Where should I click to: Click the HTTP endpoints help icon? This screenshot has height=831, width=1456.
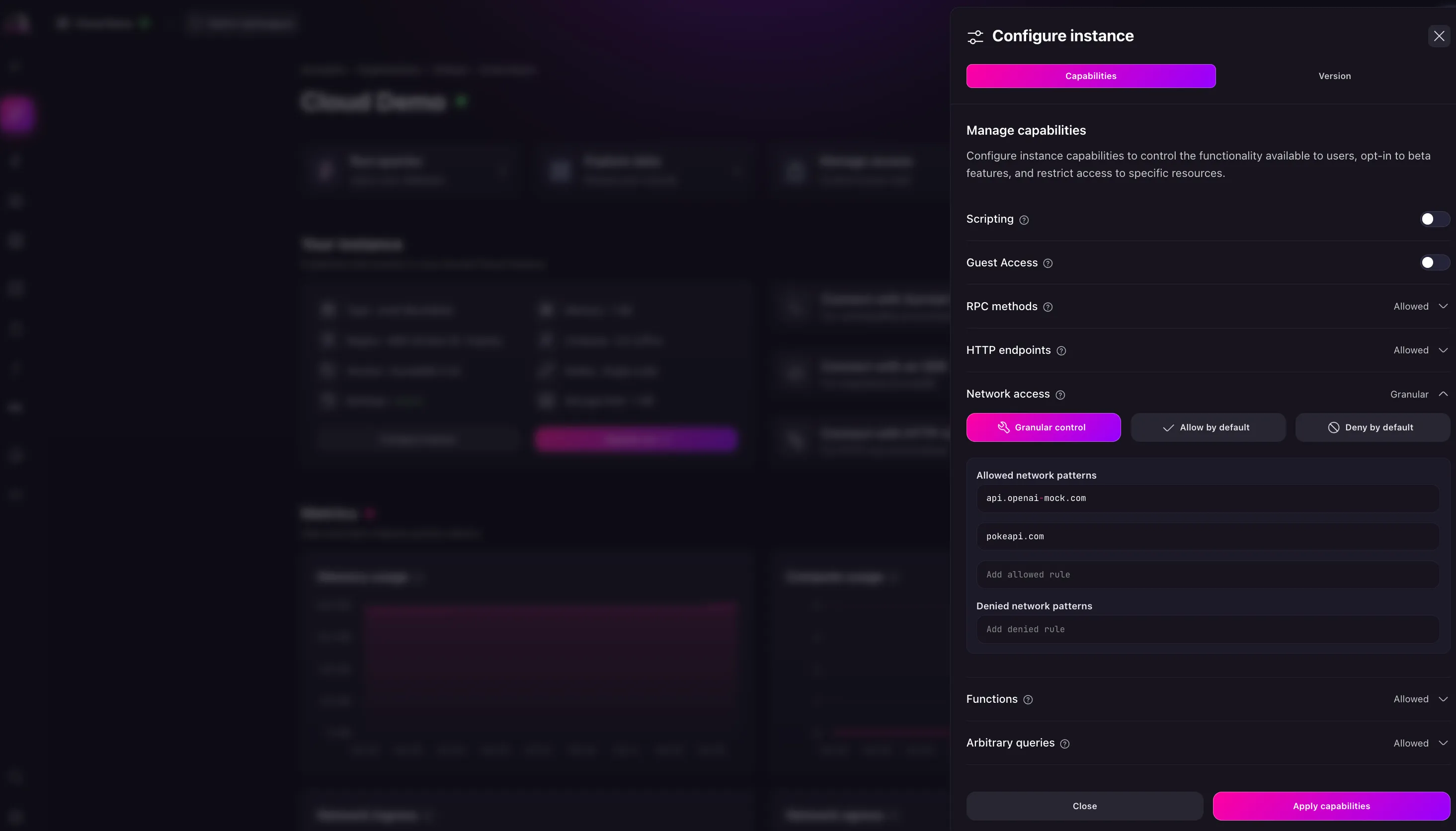[x=1061, y=351]
